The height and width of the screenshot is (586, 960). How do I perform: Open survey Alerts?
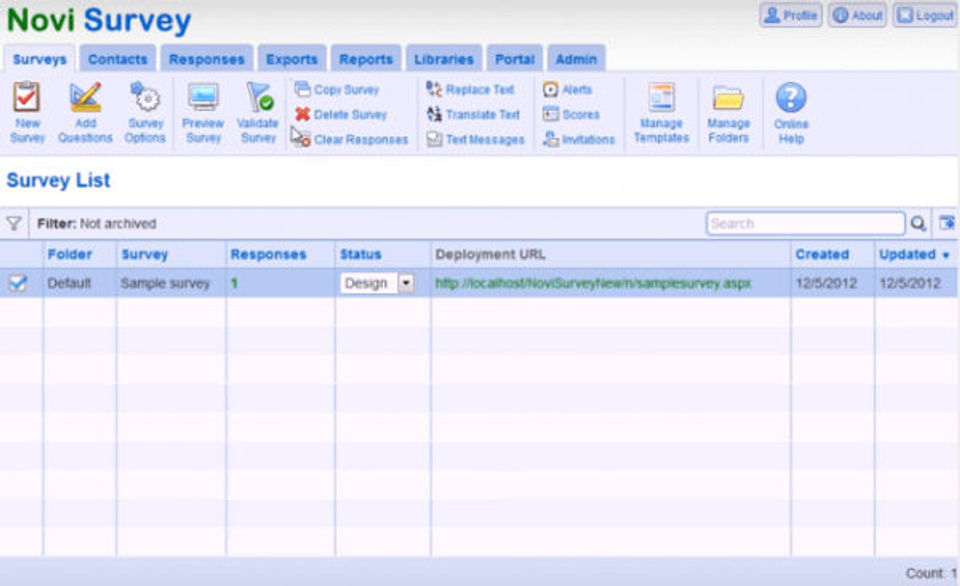568,89
